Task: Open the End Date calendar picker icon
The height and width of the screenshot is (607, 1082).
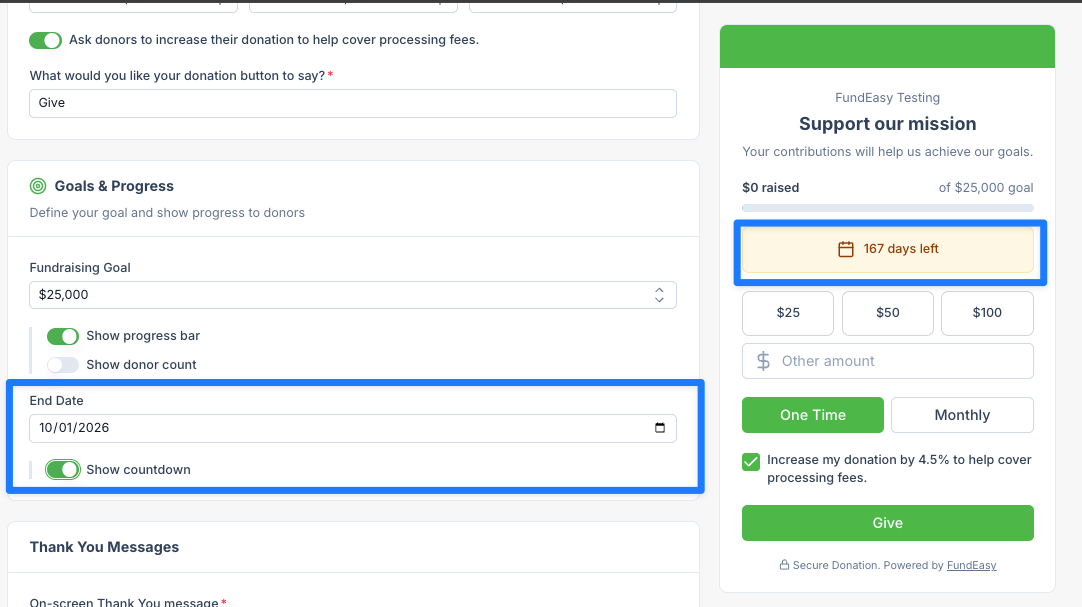Action: (x=660, y=428)
